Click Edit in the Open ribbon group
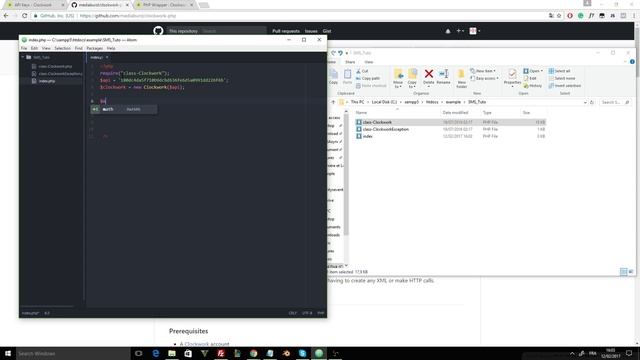640x360 pixels. 530,78
